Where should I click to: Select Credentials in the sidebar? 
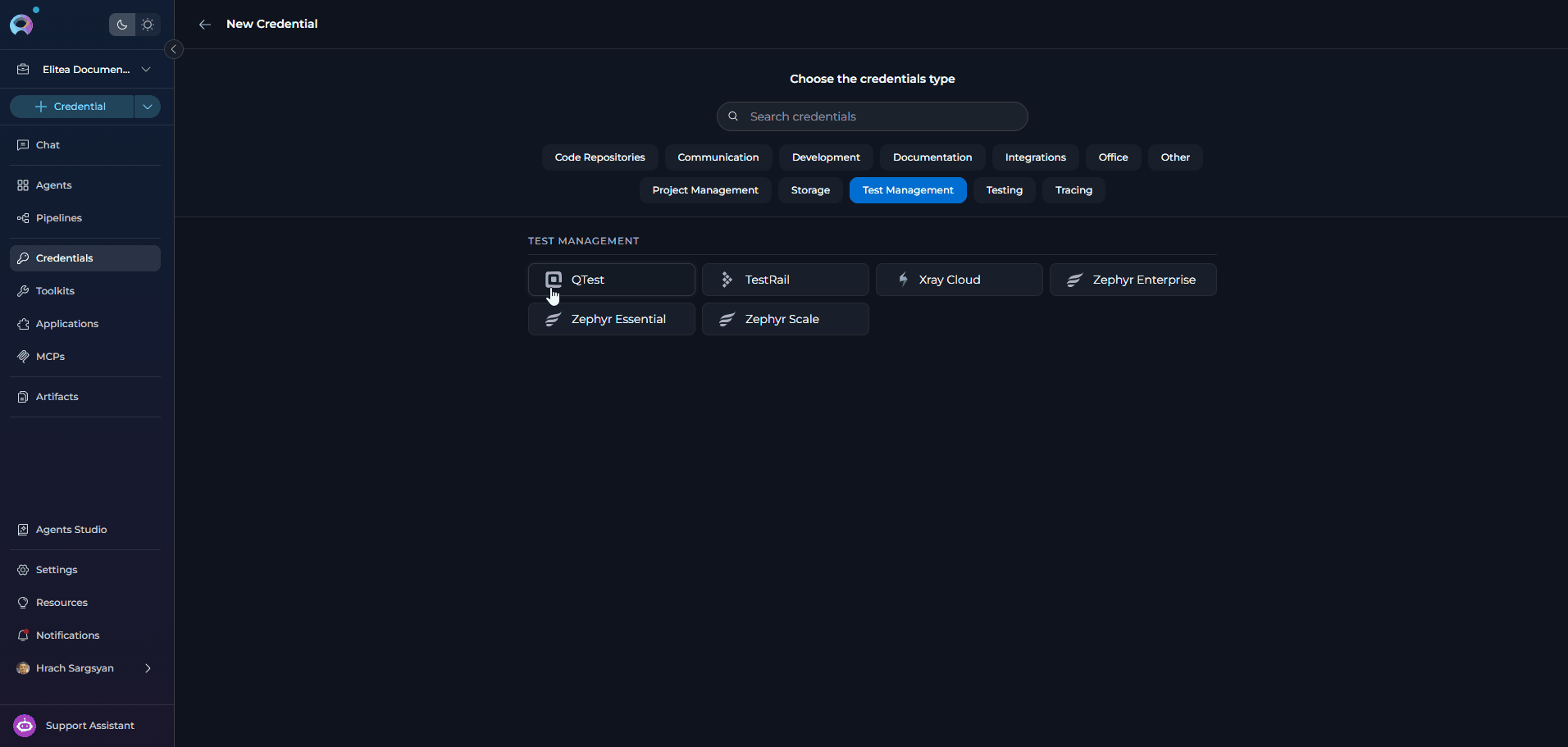click(85, 258)
